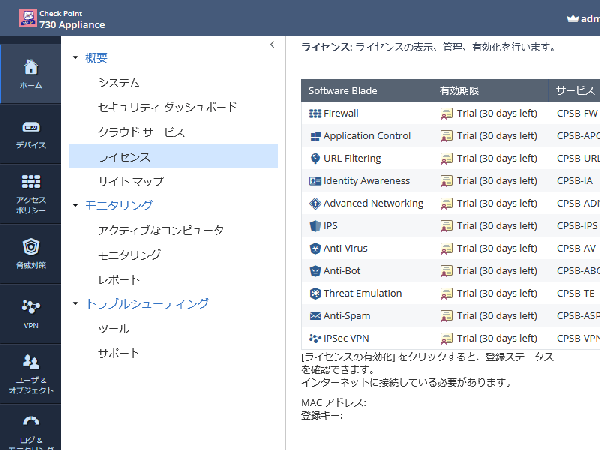The width and height of the screenshot is (600, 450).
Task: Open the Device (デバイス) sidebar section
Action: 31,134
